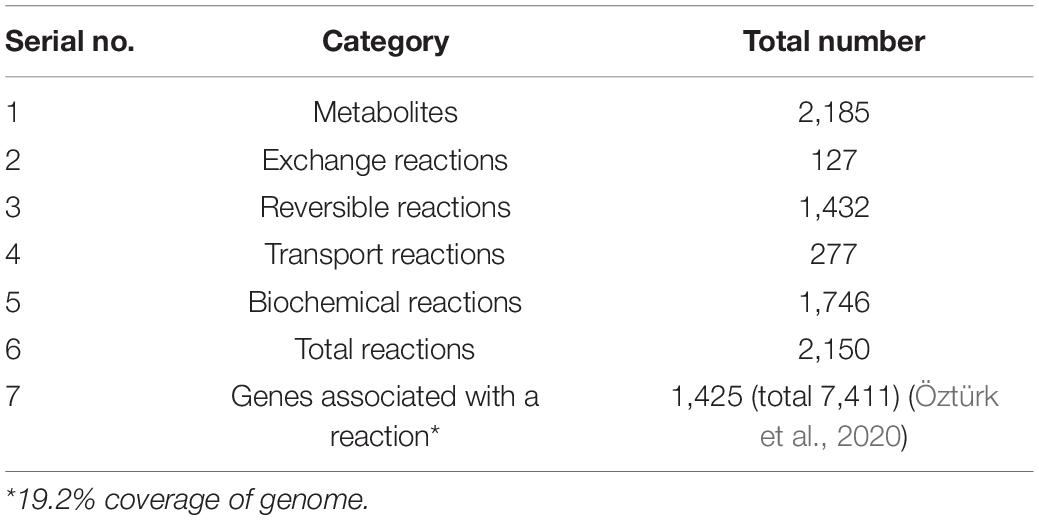This screenshot has height=520, width=1039.
Task: Open the Öztürk et al., 2020 citation link
Action: [x=879, y=417]
